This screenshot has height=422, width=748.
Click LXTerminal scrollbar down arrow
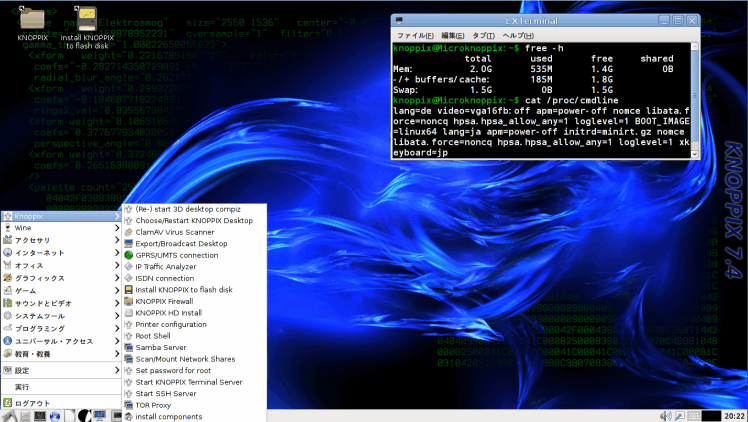(695, 154)
